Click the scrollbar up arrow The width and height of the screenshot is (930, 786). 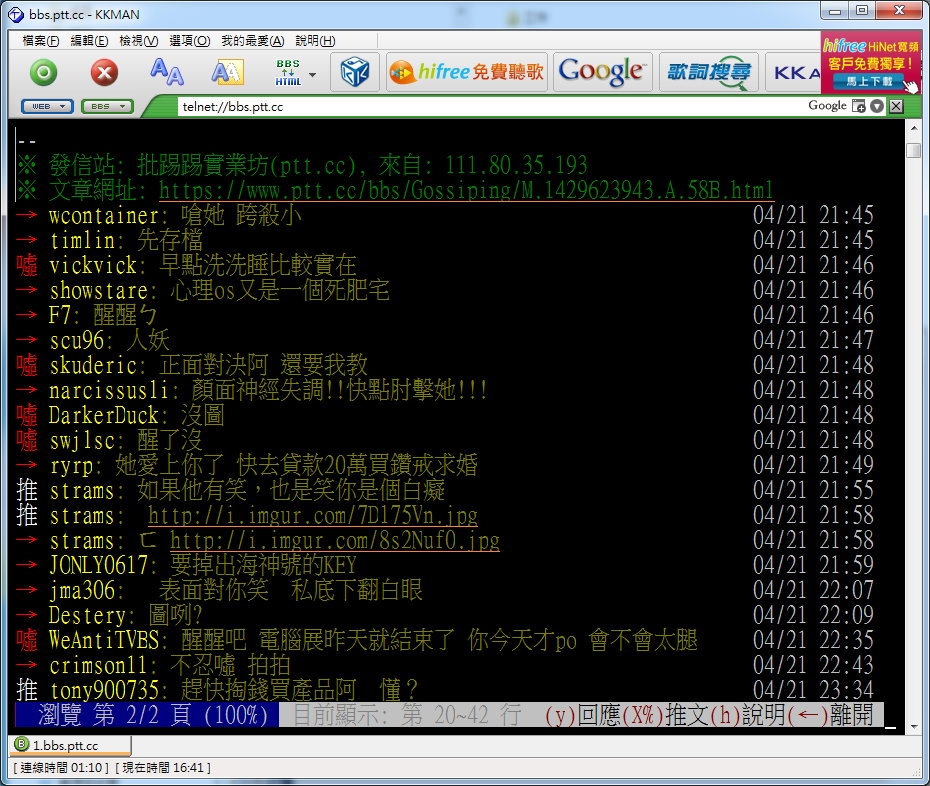pos(914,128)
